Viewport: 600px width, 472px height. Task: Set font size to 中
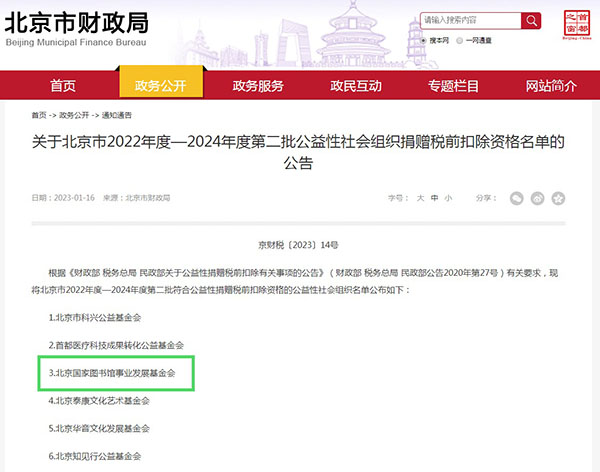click(x=435, y=198)
